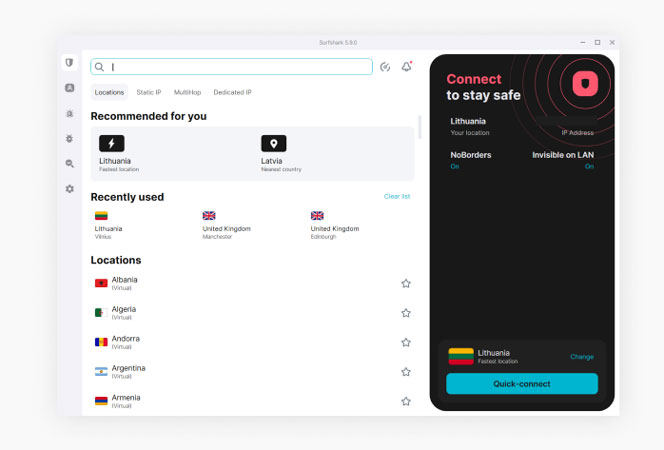Add Armenia to favorites with star
Screen dimensions: 664x450
[406, 401]
